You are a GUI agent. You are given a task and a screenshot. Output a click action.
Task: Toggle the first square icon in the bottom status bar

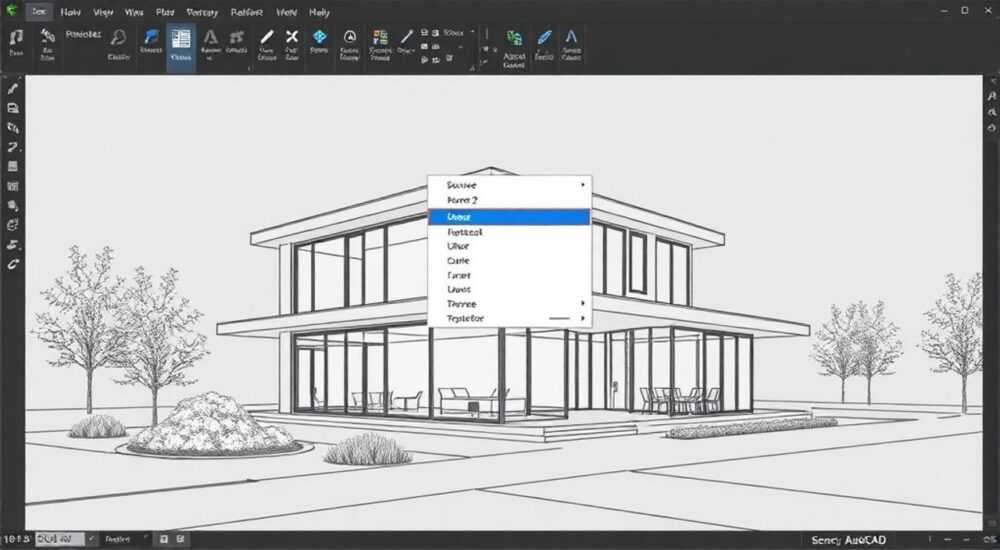(164, 539)
